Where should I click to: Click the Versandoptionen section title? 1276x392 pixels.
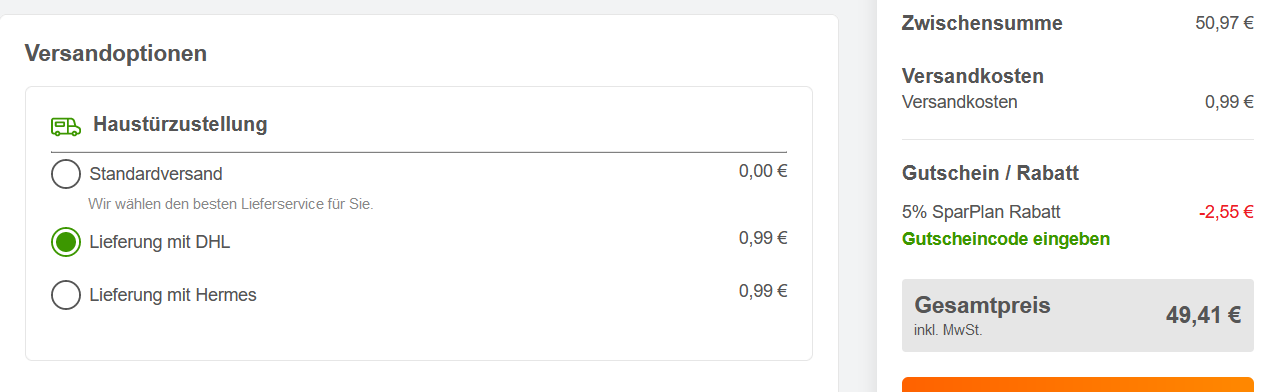tap(116, 53)
